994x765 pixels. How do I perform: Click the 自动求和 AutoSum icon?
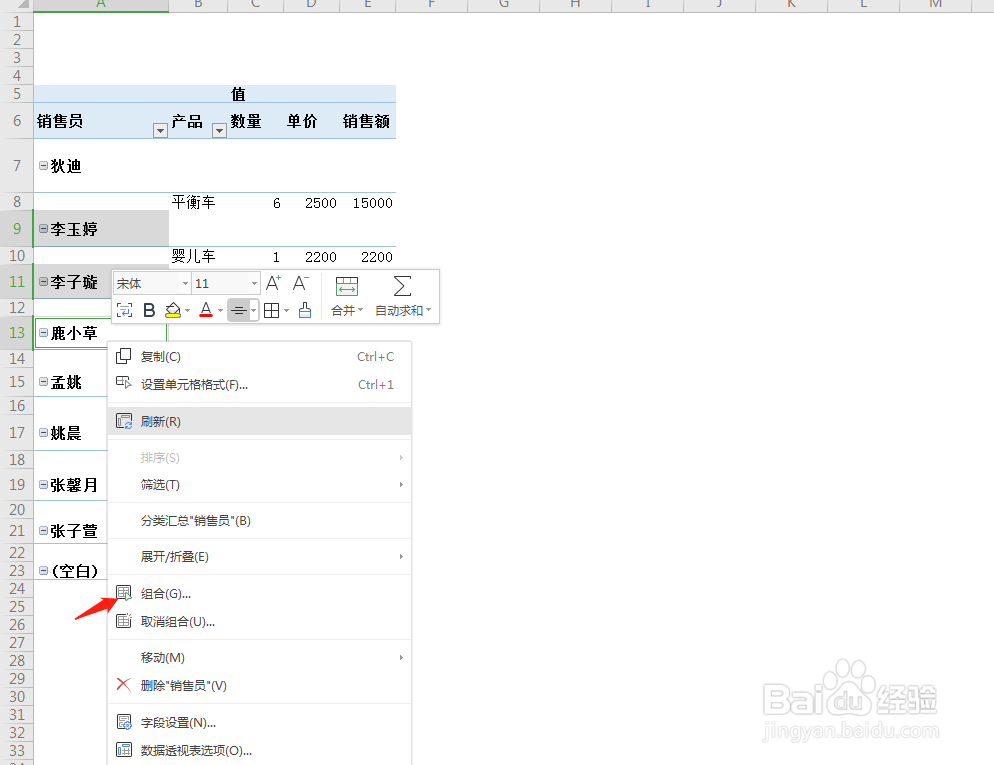pyautogui.click(x=401, y=285)
